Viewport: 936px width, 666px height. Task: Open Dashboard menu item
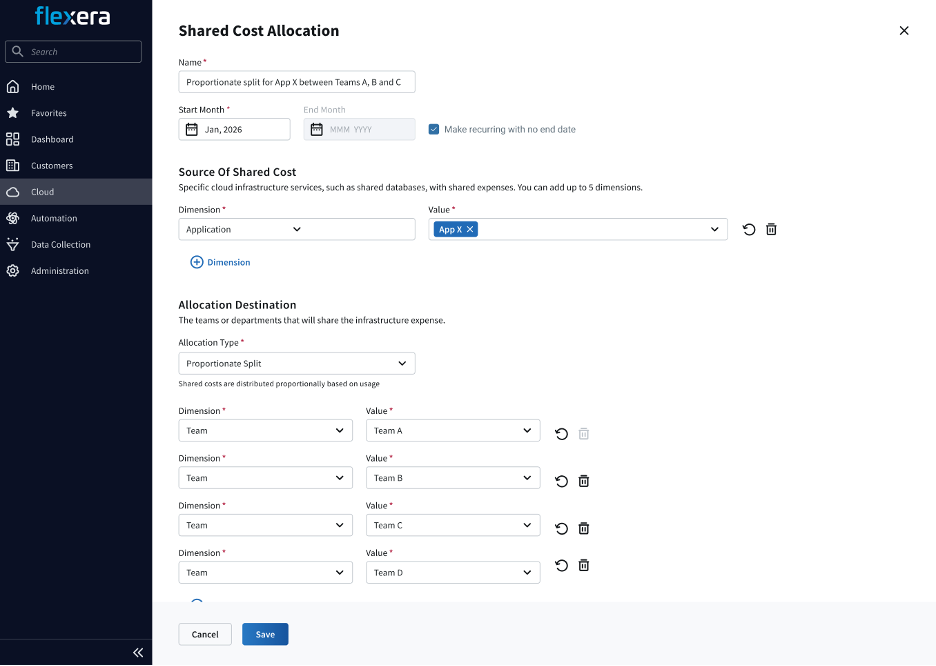[76, 139]
